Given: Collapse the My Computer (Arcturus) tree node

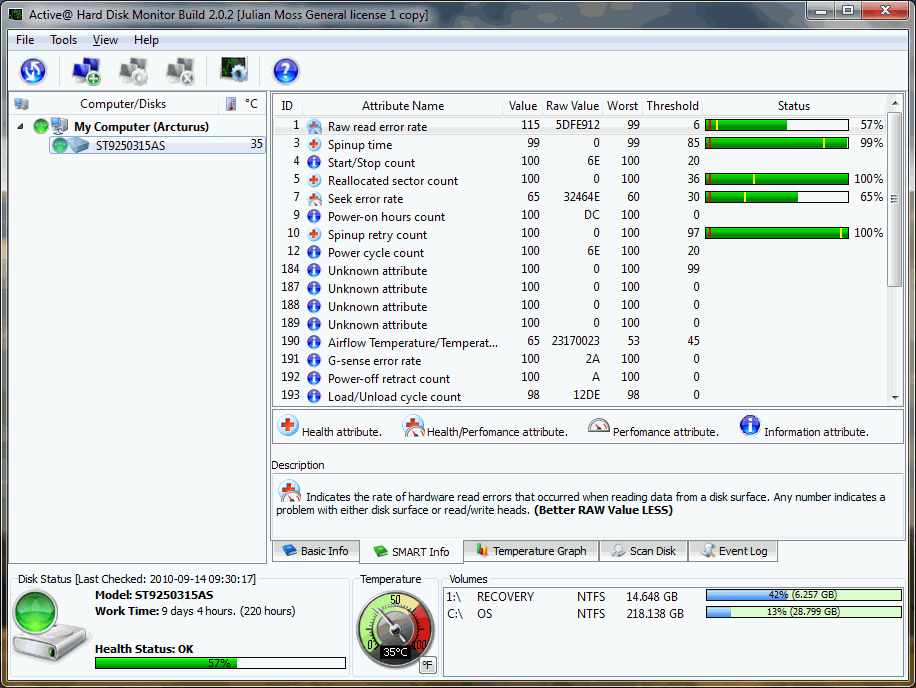Looking at the screenshot, I should [x=20, y=126].
